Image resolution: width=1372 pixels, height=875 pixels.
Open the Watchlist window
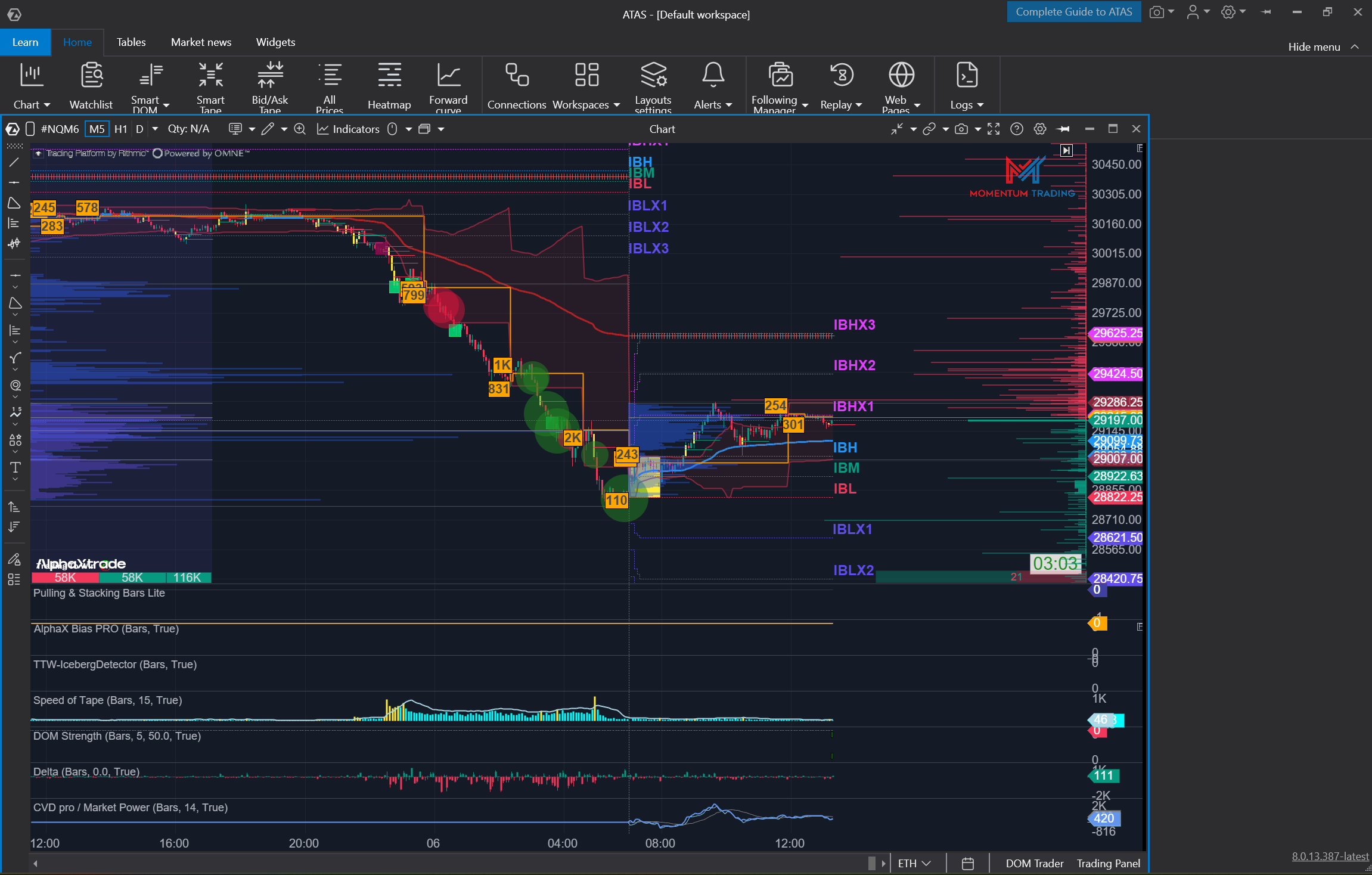click(91, 86)
